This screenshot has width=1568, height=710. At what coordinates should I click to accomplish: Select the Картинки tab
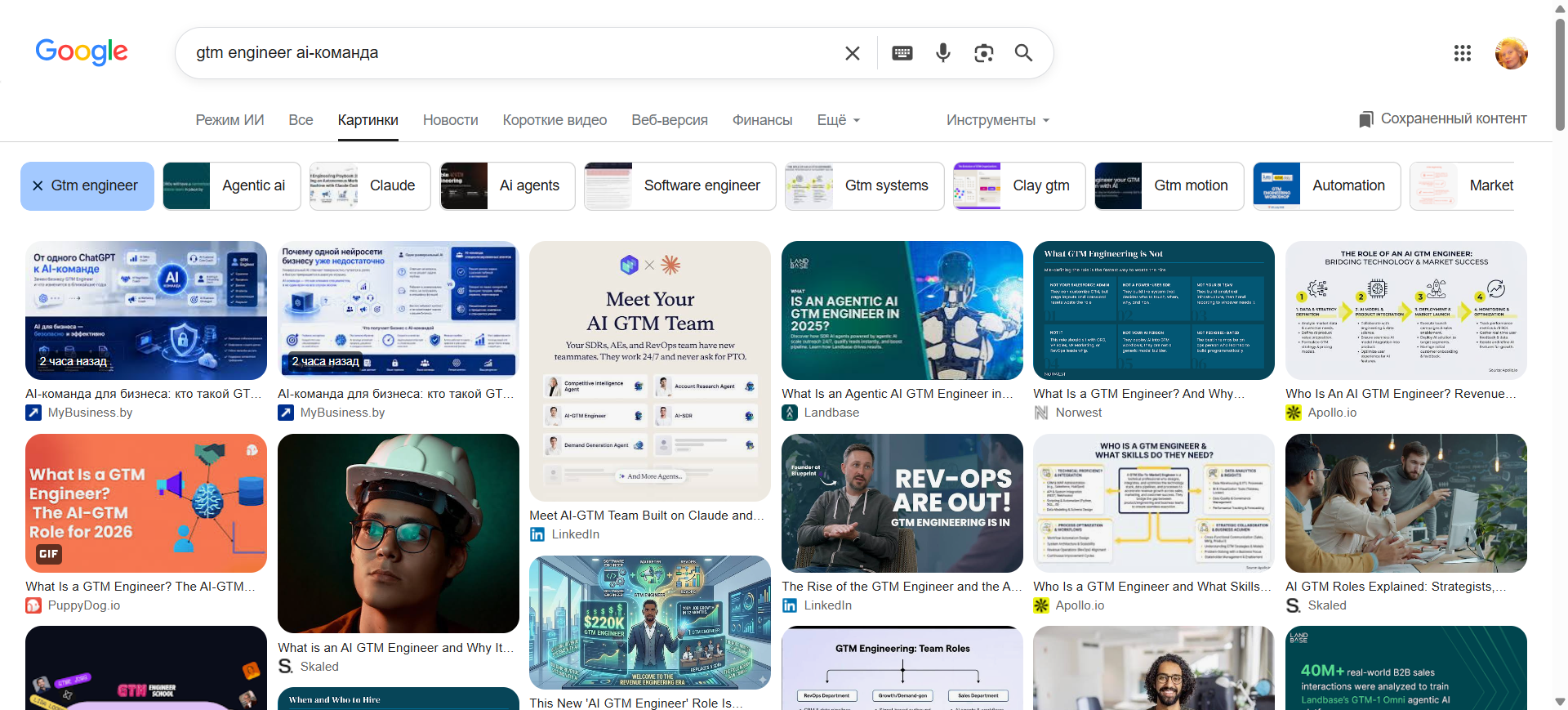tap(368, 120)
